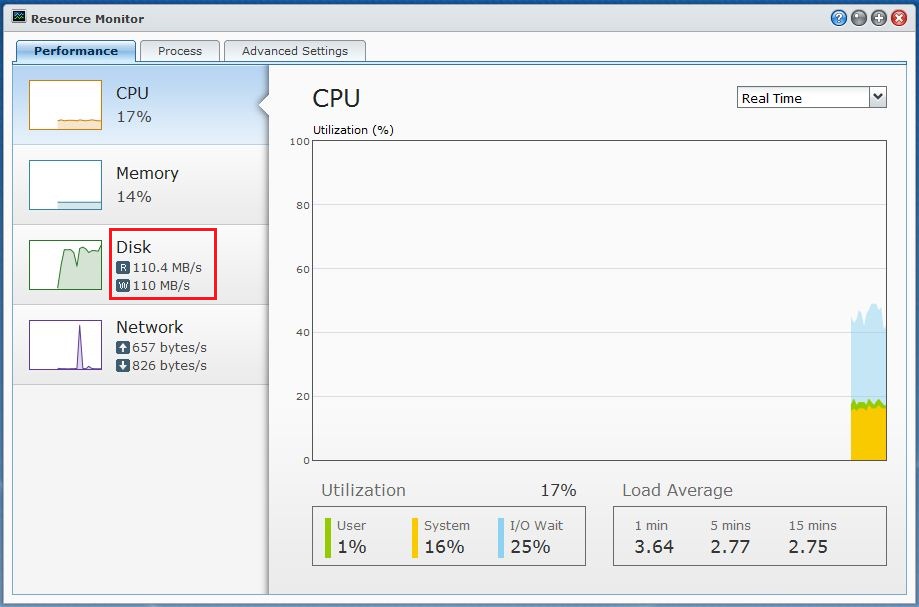The image size is (919, 607).
Task: Click the blue I/O Wait color swatch
Action: pyautogui.click(x=501, y=537)
